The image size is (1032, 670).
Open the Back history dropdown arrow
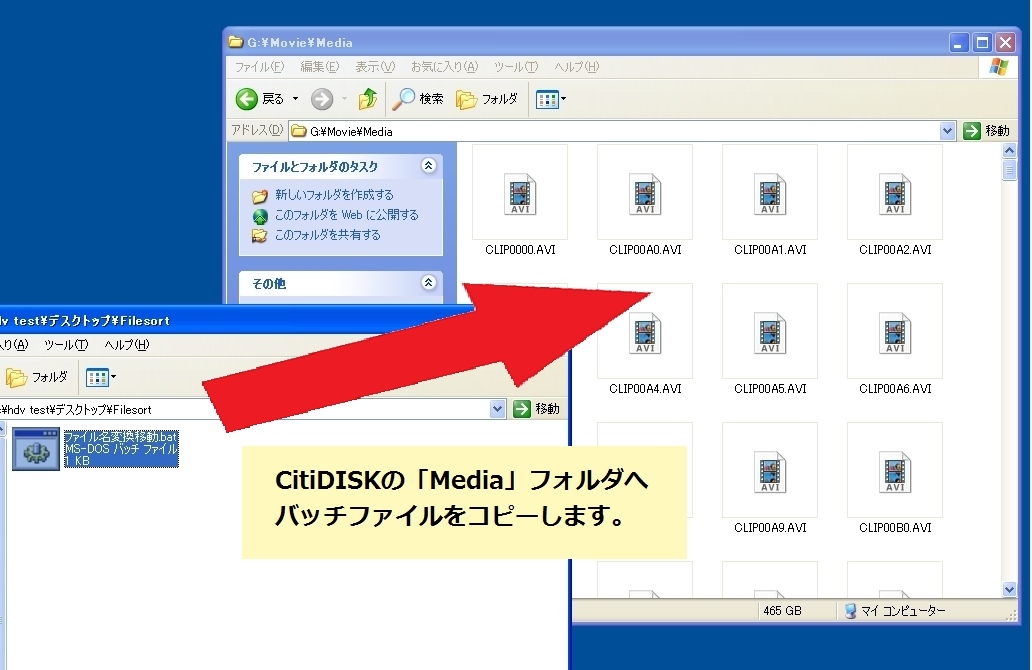click(296, 99)
